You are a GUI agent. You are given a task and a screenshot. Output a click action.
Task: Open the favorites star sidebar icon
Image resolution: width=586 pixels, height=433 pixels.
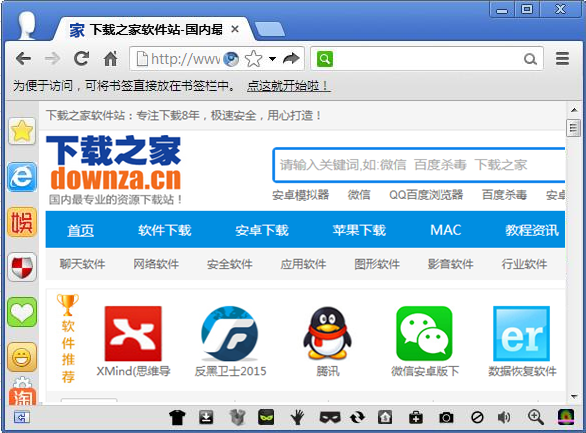point(22,132)
